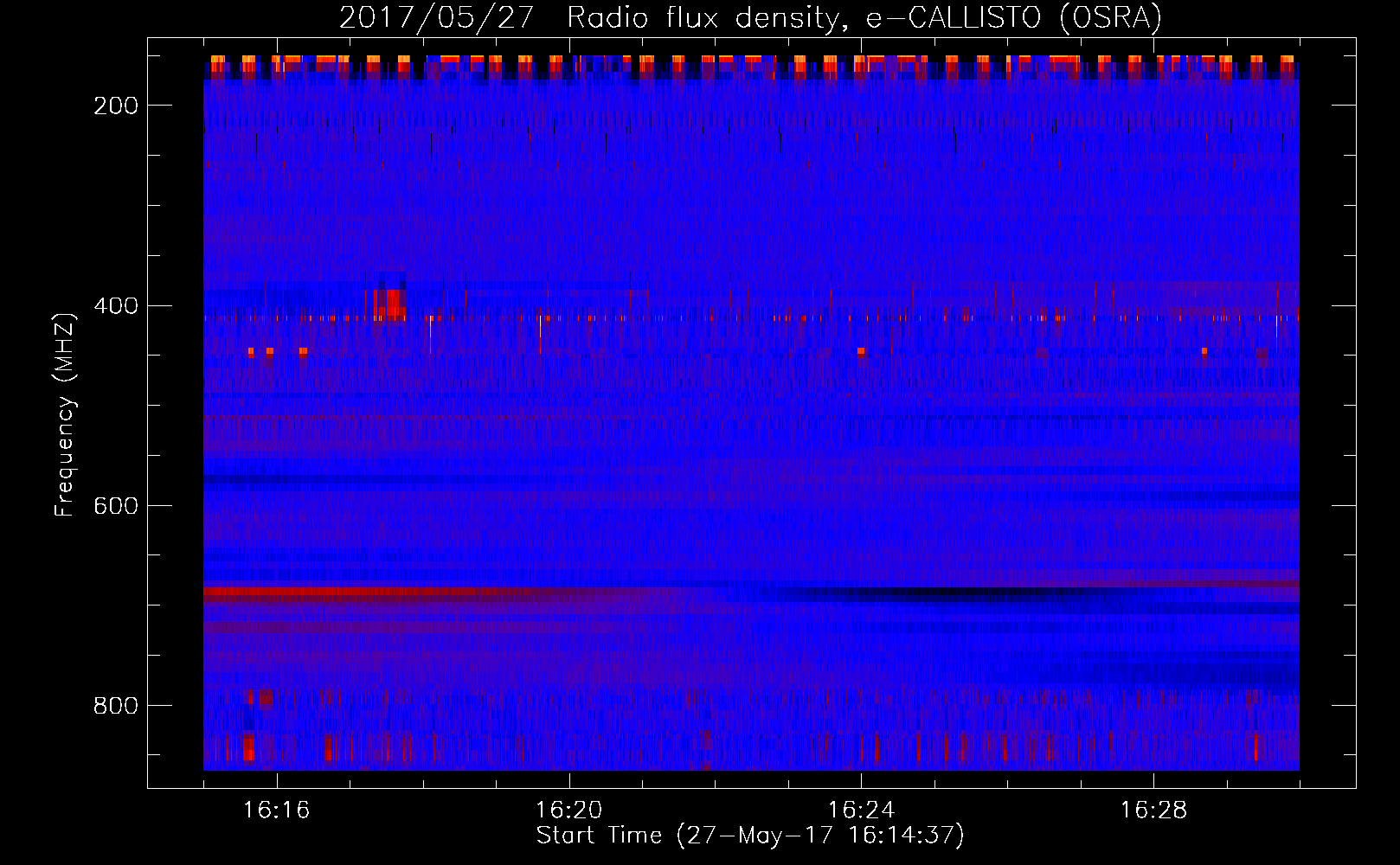The height and width of the screenshot is (865, 1400).
Task: Click the '400' frequency tick label
Action: [116, 306]
